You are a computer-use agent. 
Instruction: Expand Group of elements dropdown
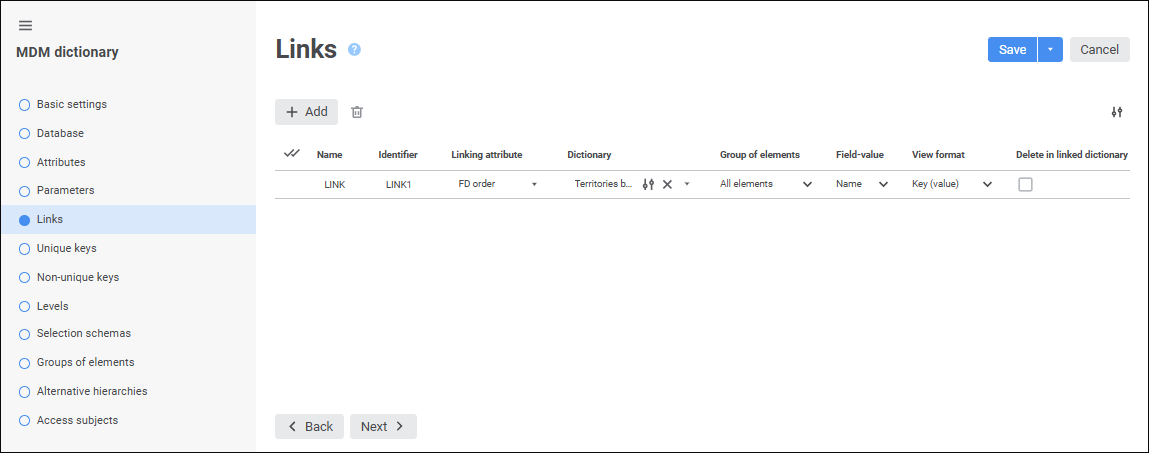(807, 184)
